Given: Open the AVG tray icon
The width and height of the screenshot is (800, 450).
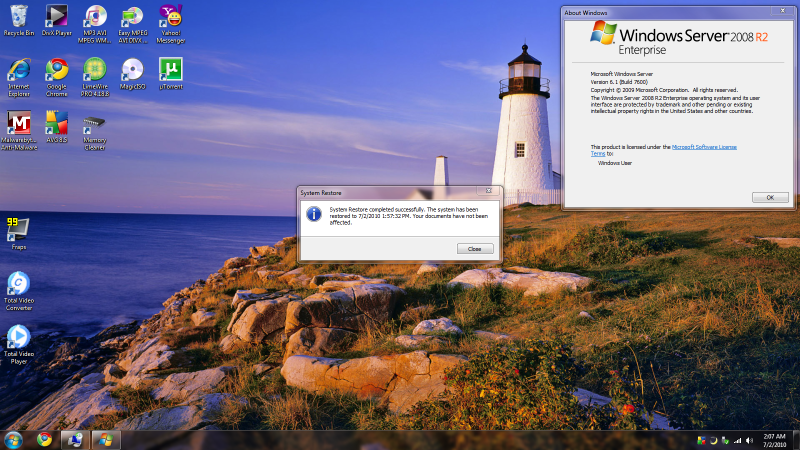Looking at the screenshot, I should 702,440.
